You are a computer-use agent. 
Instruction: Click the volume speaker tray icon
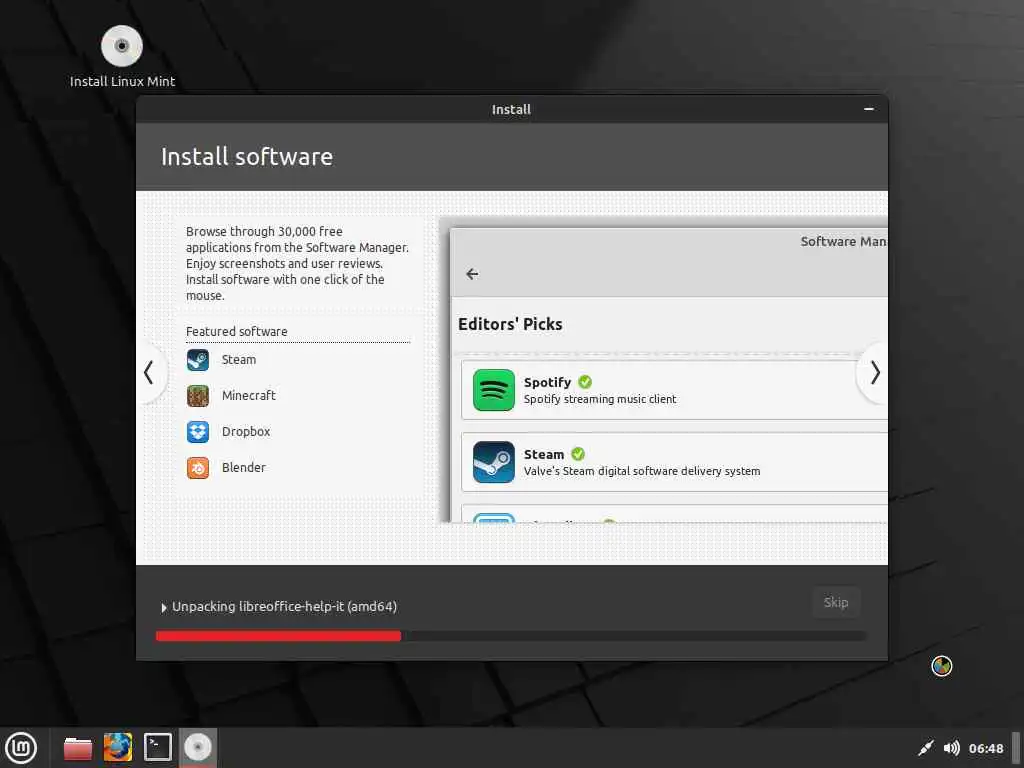coord(952,748)
